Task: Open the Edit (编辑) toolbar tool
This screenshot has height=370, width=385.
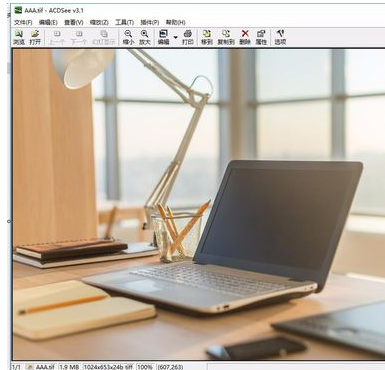Action: pyautogui.click(x=163, y=37)
